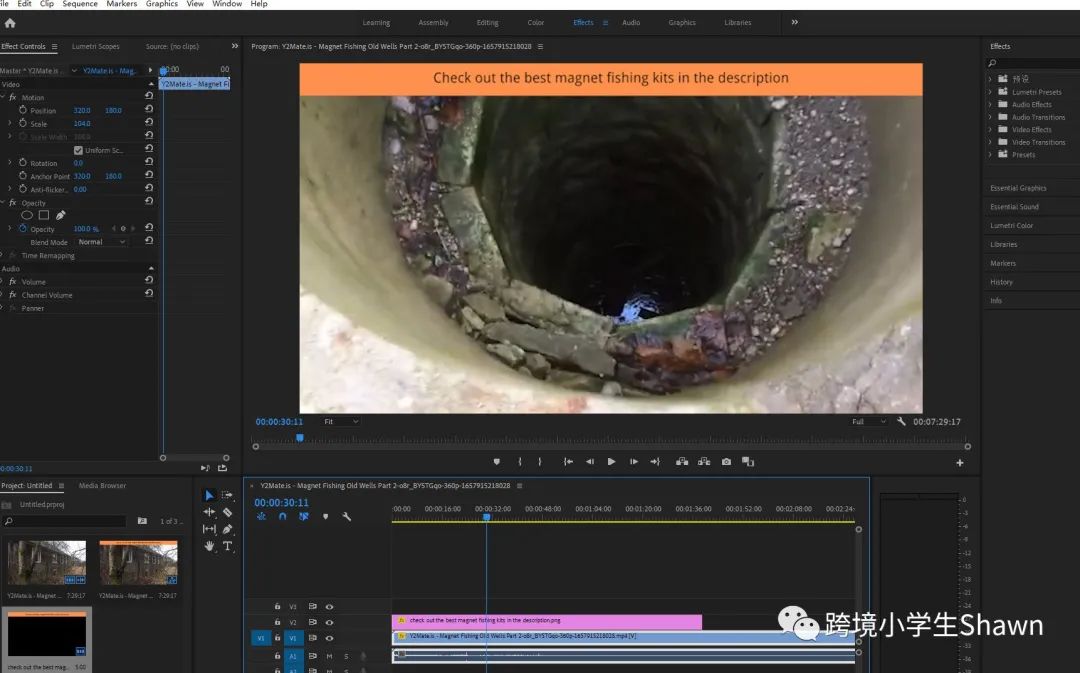Reset the Position parameter
Viewport: 1080px width, 673px height.
[149, 110]
